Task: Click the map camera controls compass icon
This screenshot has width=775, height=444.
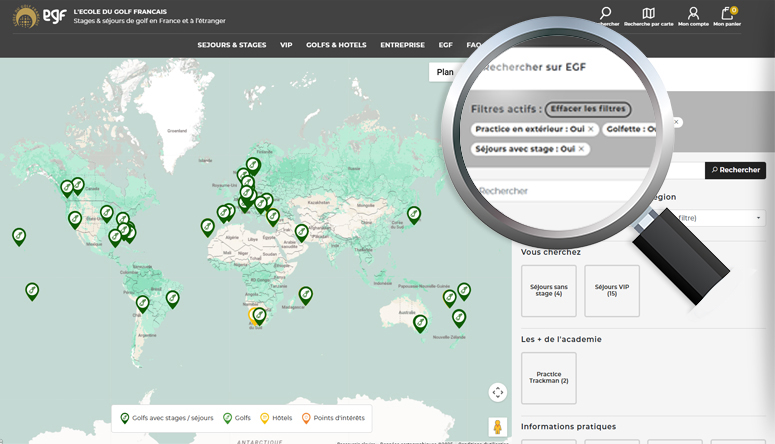Action: [497, 392]
